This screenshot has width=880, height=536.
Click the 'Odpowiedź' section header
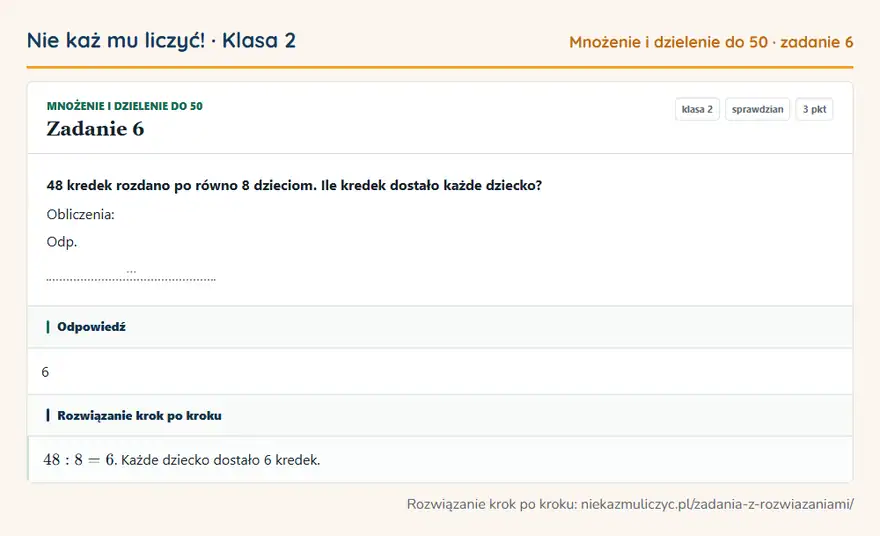(440, 327)
